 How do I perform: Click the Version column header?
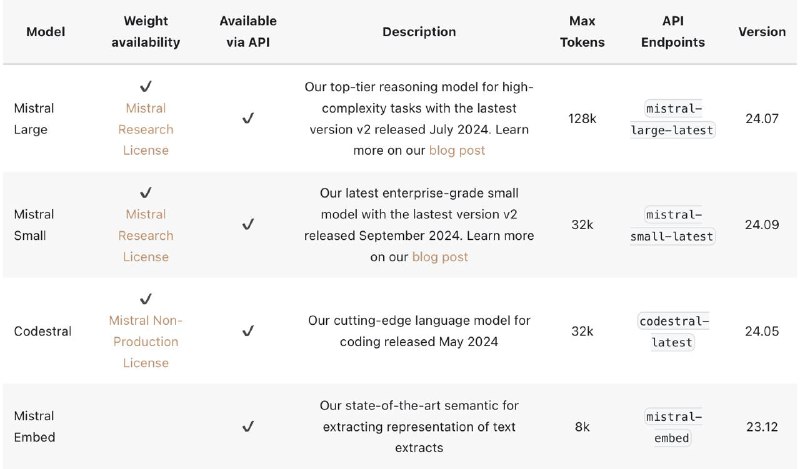coord(762,32)
